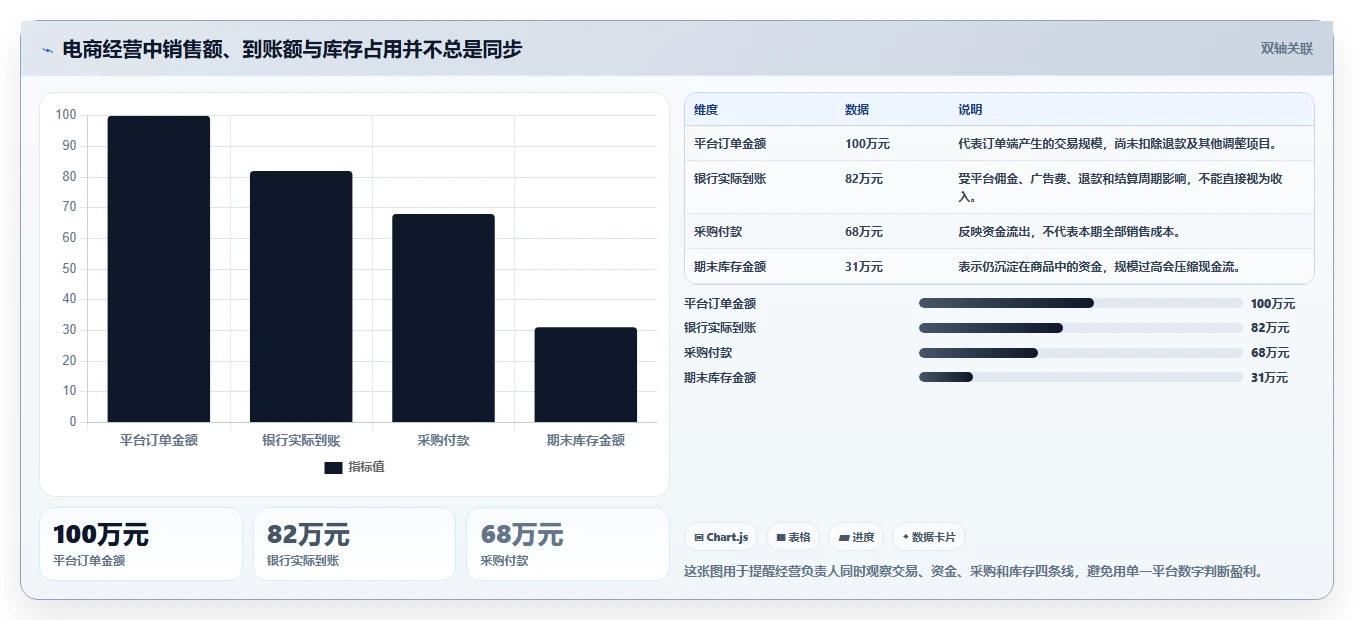Viewport: 1354px width, 620px height.
Task: Click the 31万元 progress bar
Action: click(1080, 377)
